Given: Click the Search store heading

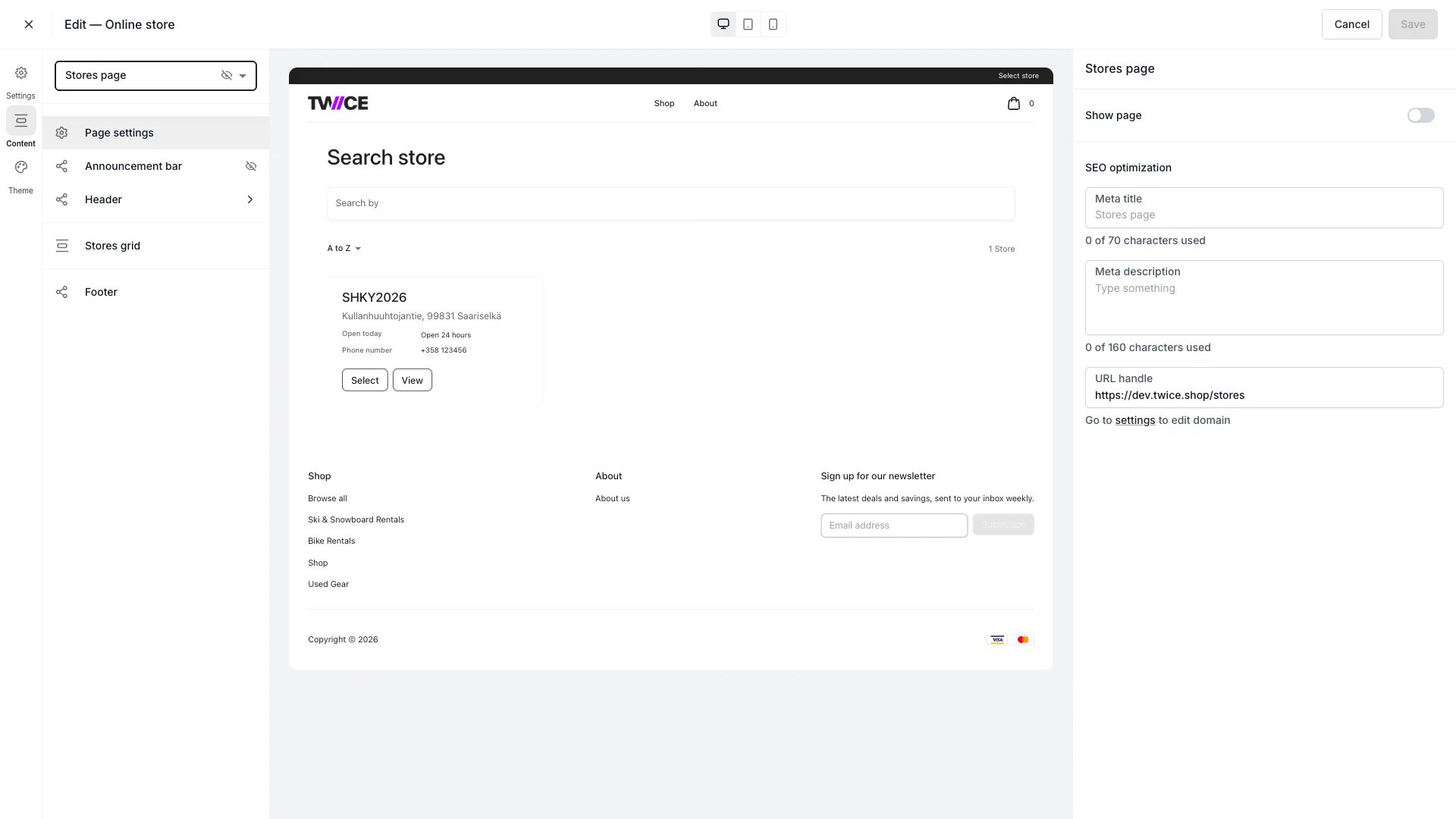Looking at the screenshot, I should pyautogui.click(x=386, y=158).
